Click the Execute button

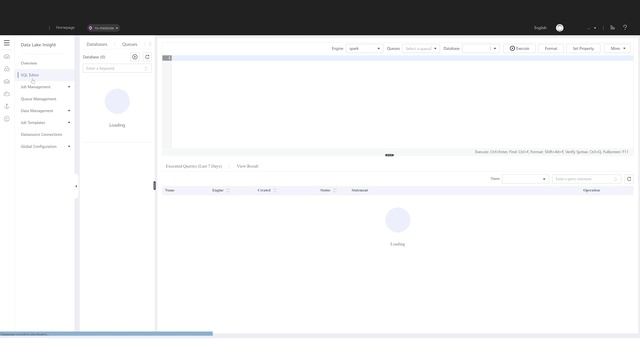519,49
